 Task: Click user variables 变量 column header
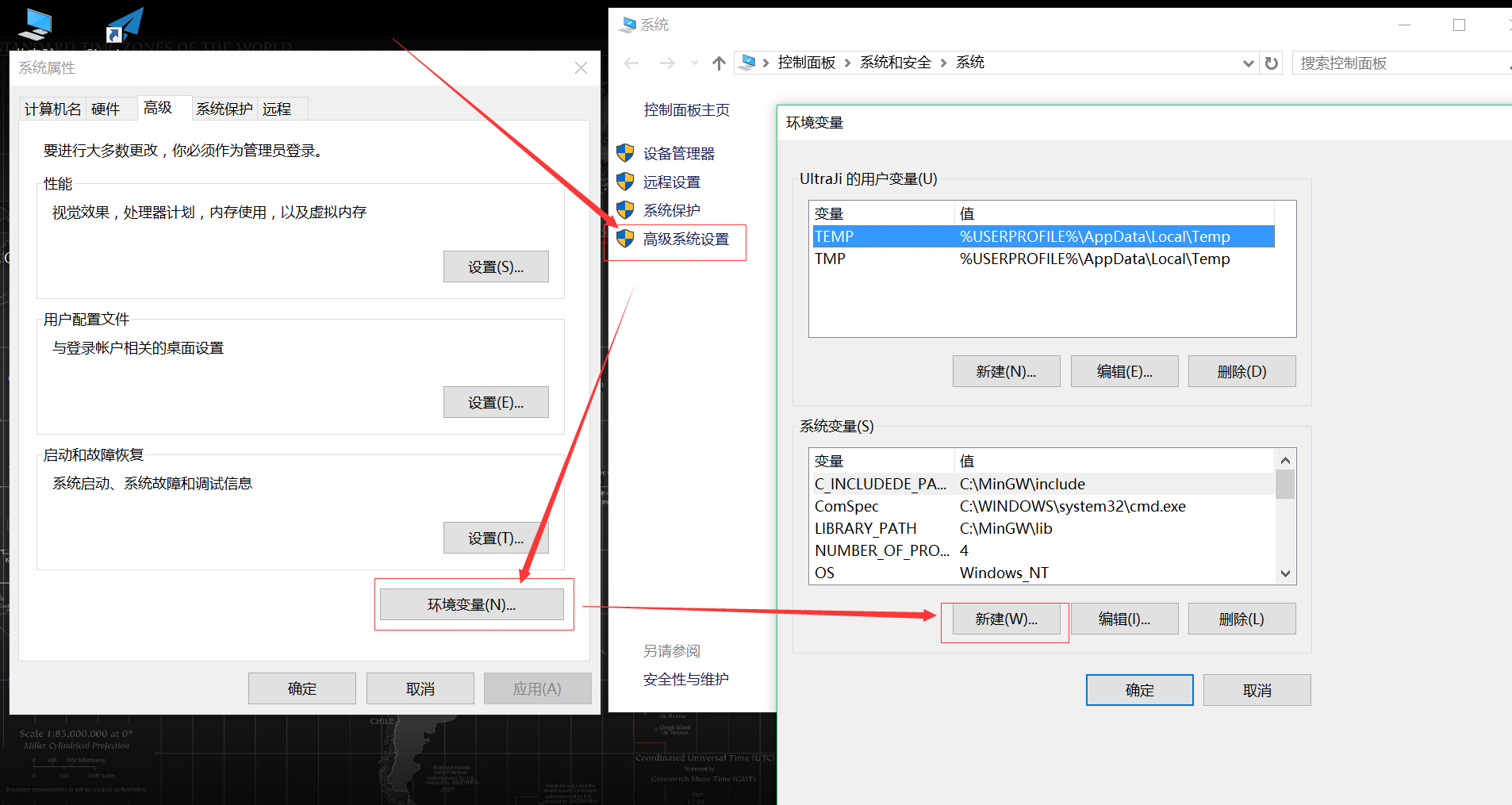click(x=883, y=213)
